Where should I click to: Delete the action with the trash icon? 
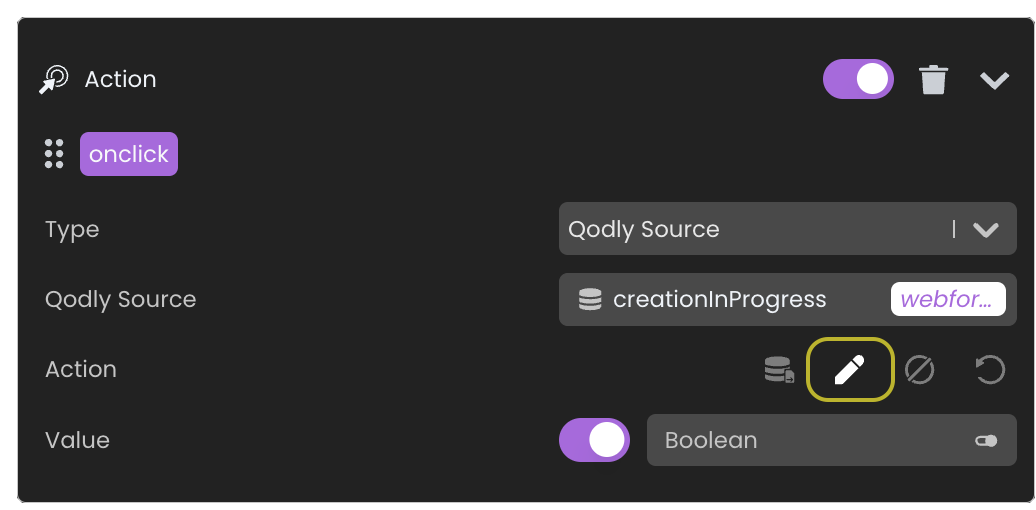(933, 80)
